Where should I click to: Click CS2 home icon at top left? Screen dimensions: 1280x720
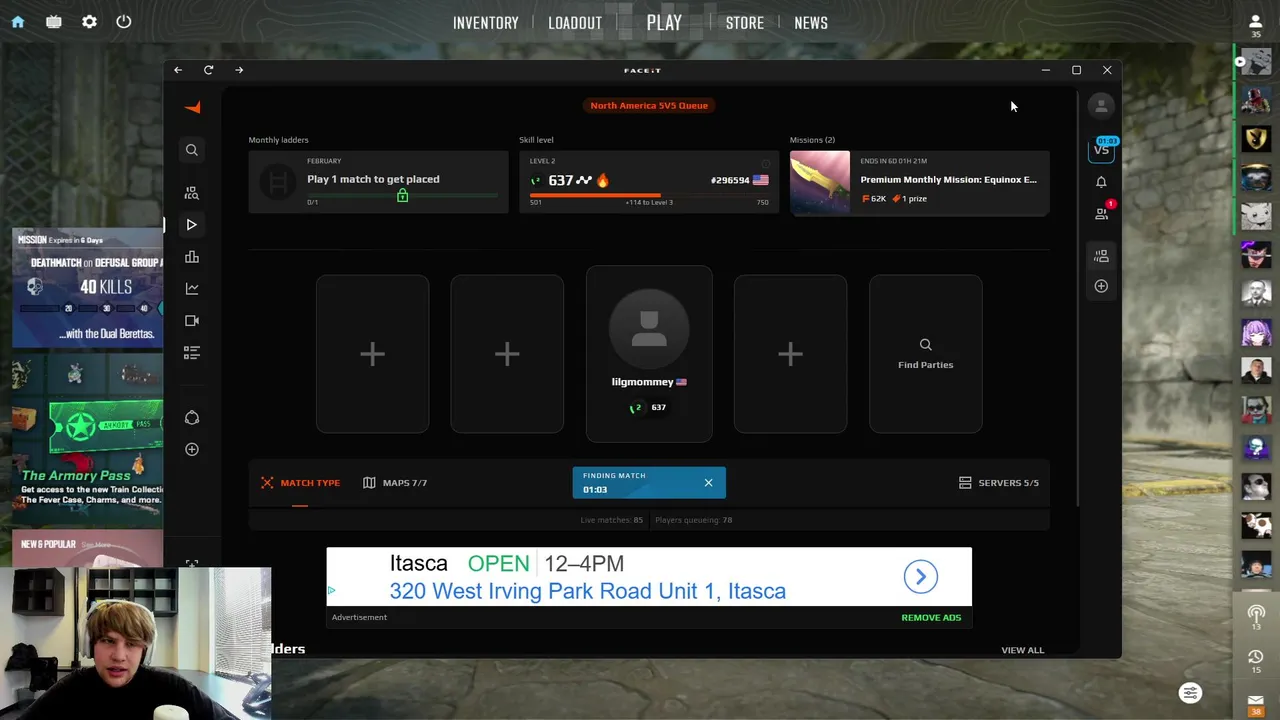click(18, 21)
